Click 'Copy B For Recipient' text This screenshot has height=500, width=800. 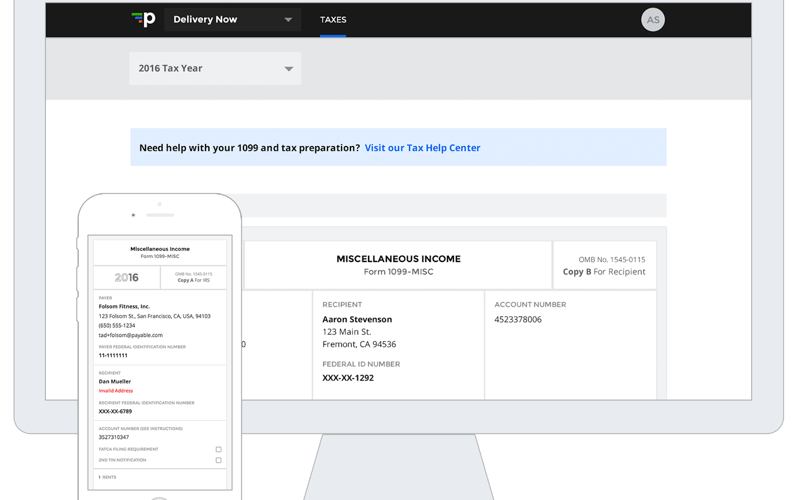(x=604, y=272)
